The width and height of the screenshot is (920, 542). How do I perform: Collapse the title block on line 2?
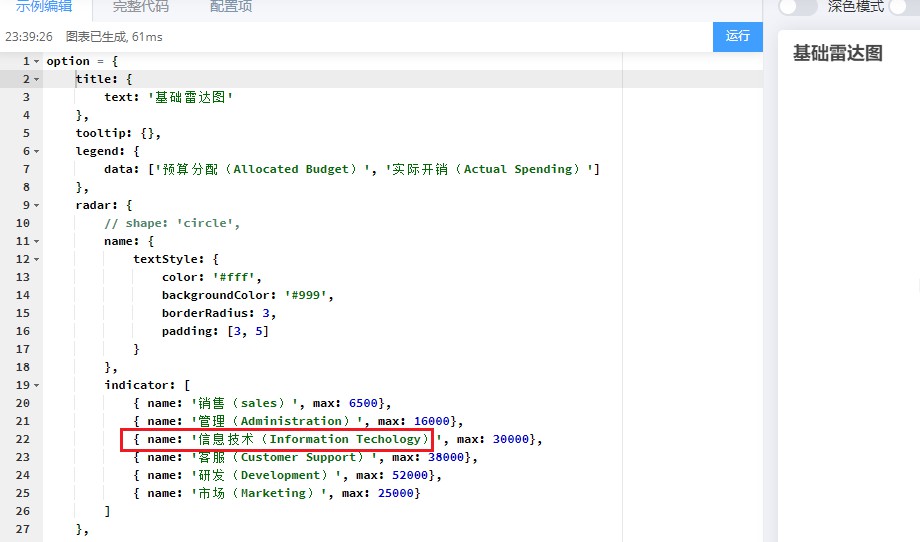[36, 79]
